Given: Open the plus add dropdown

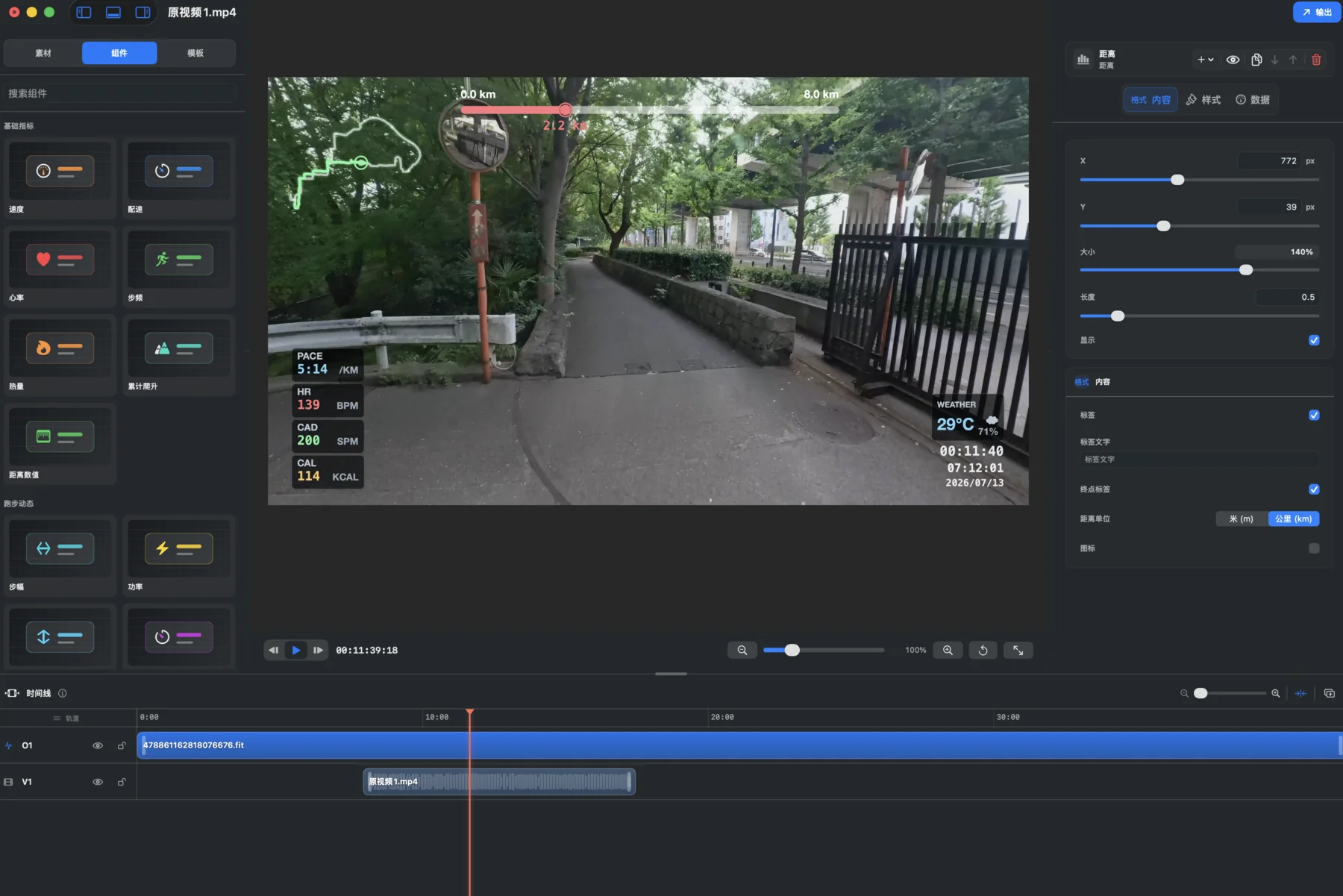Looking at the screenshot, I should pyautogui.click(x=1205, y=60).
